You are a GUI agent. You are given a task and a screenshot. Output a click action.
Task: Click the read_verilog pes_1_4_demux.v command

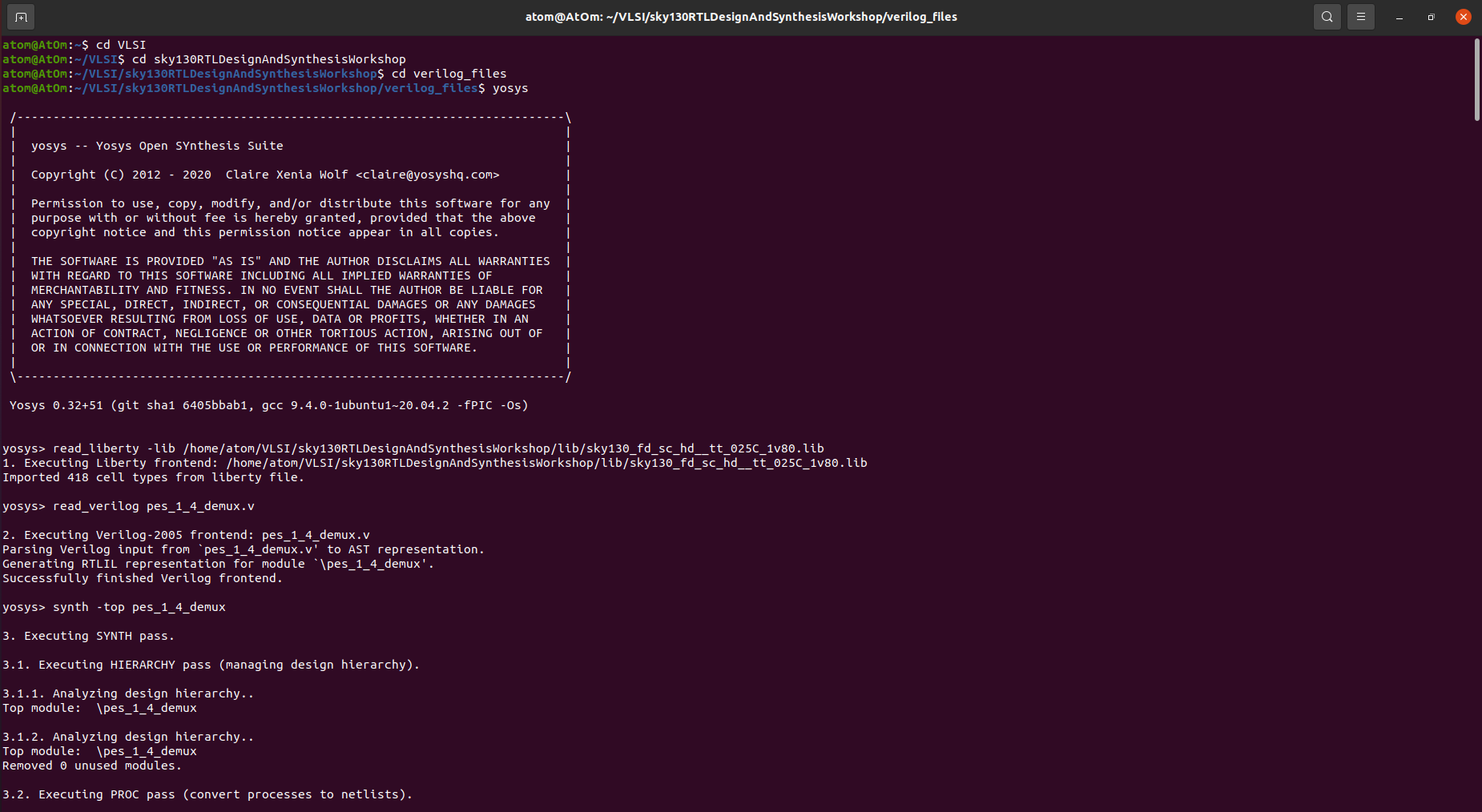[152, 505]
